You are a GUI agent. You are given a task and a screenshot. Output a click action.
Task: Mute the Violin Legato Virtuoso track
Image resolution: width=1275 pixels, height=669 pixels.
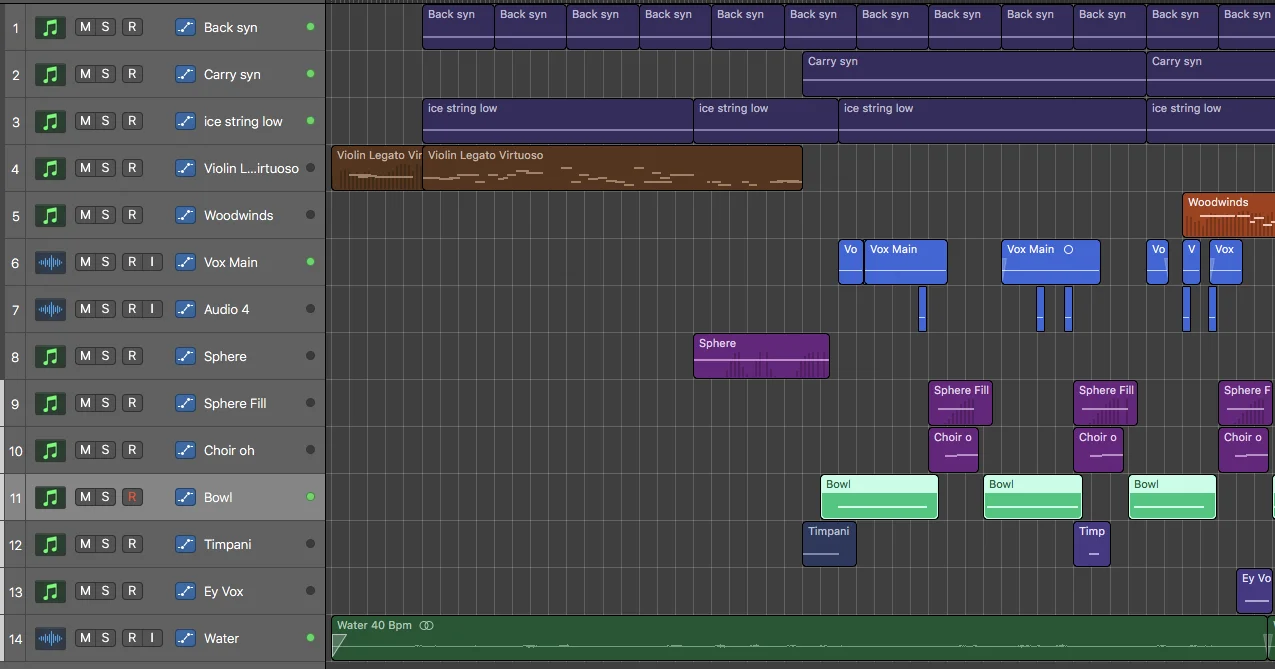tap(85, 168)
